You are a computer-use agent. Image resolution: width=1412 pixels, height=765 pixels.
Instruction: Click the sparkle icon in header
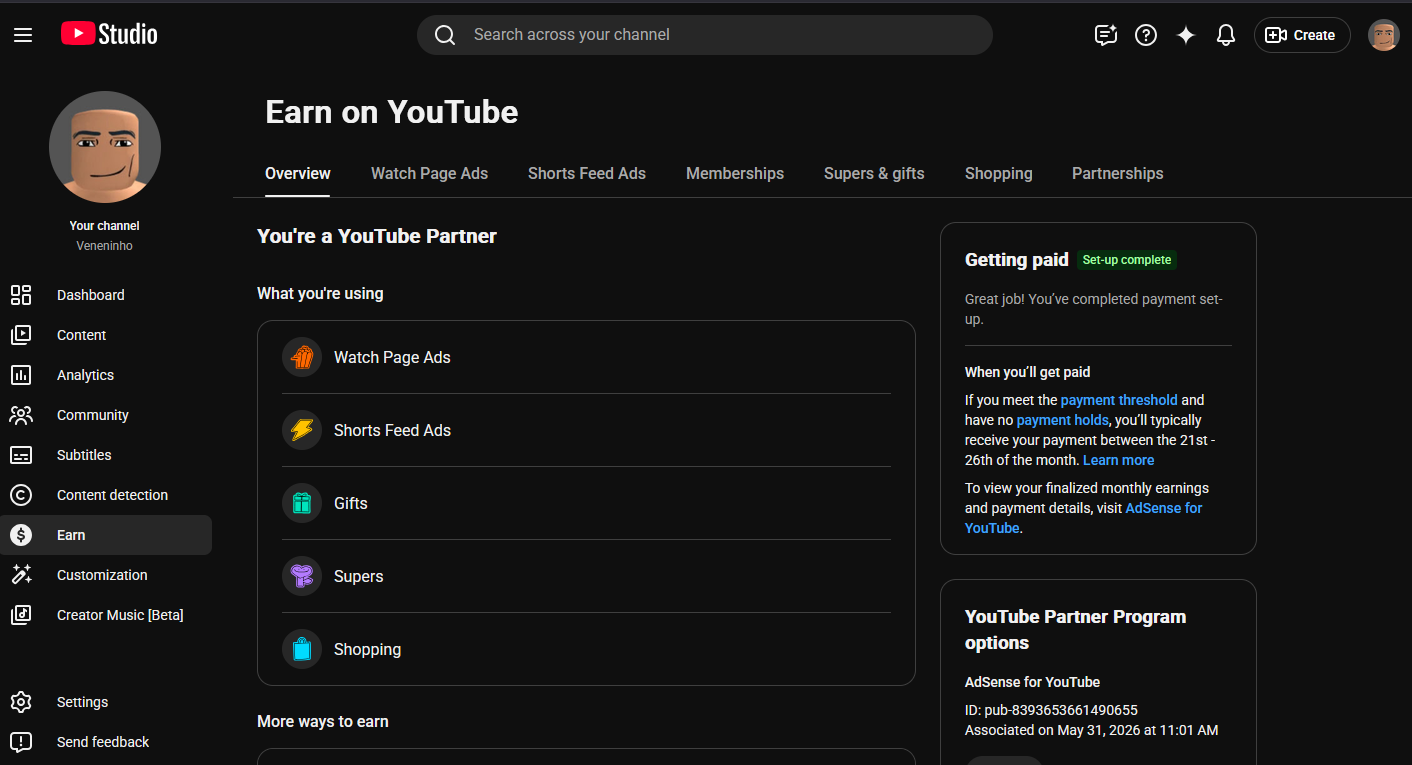[1186, 35]
